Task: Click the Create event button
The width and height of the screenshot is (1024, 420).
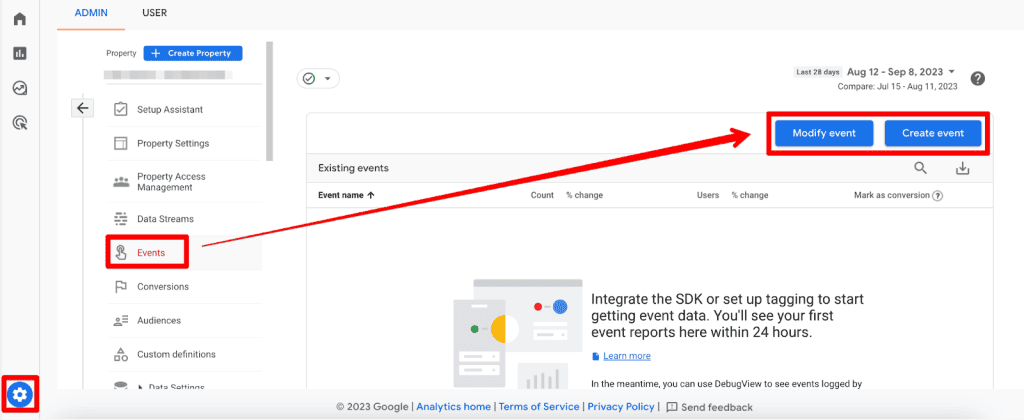Action: (x=933, y=133)
